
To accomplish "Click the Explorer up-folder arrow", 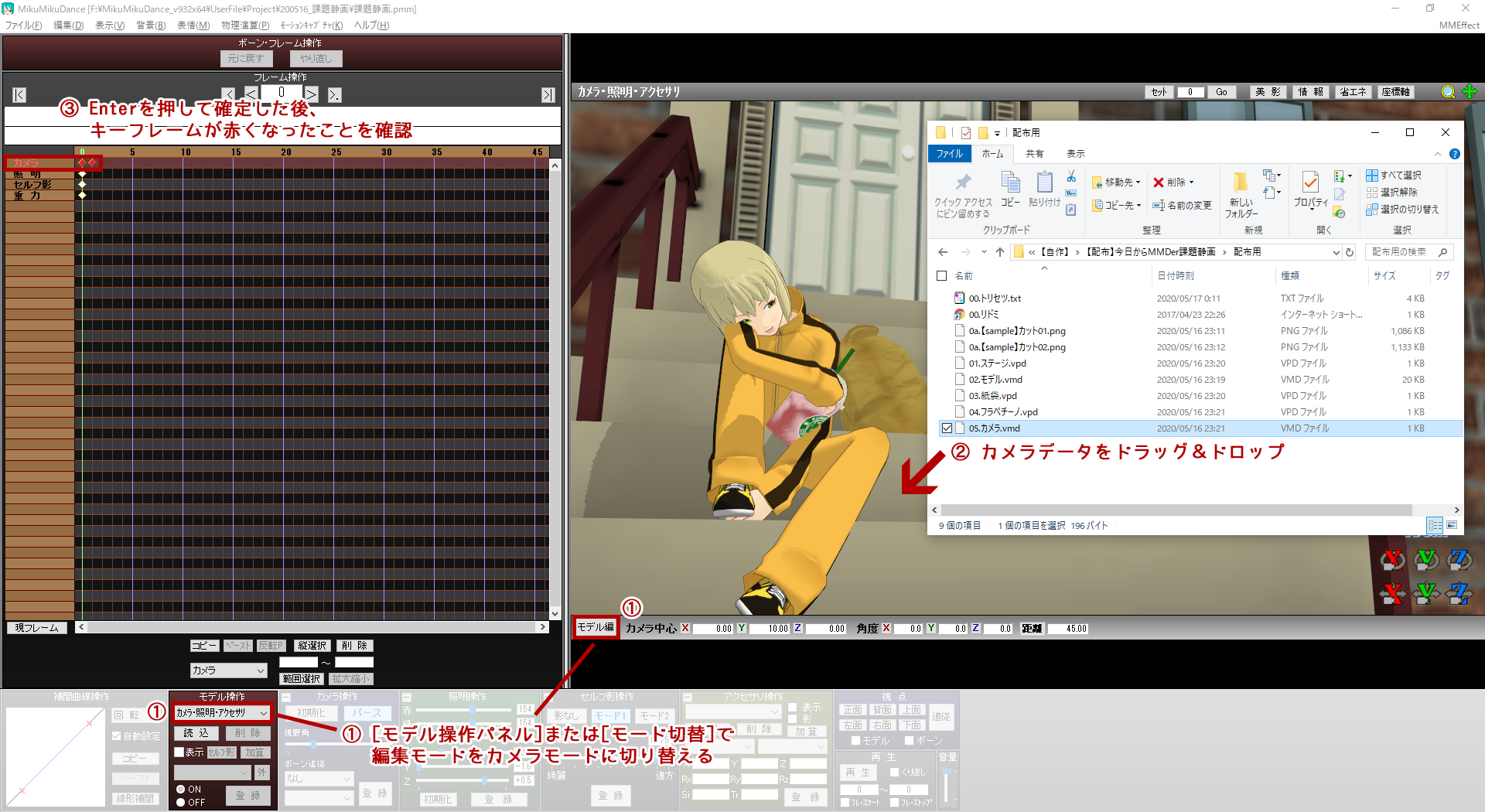I will [1000, 252].
